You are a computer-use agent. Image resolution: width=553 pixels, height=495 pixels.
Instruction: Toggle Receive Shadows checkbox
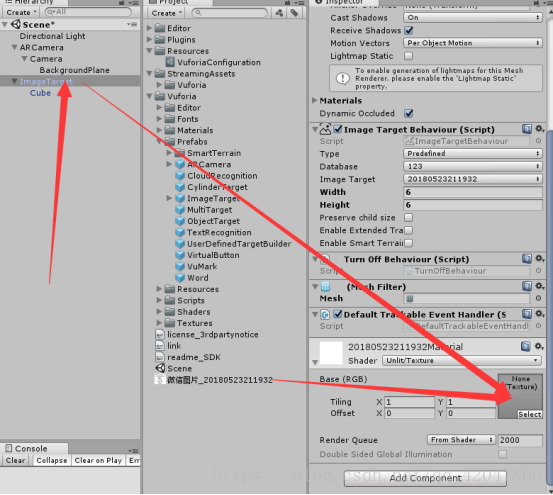409,30
